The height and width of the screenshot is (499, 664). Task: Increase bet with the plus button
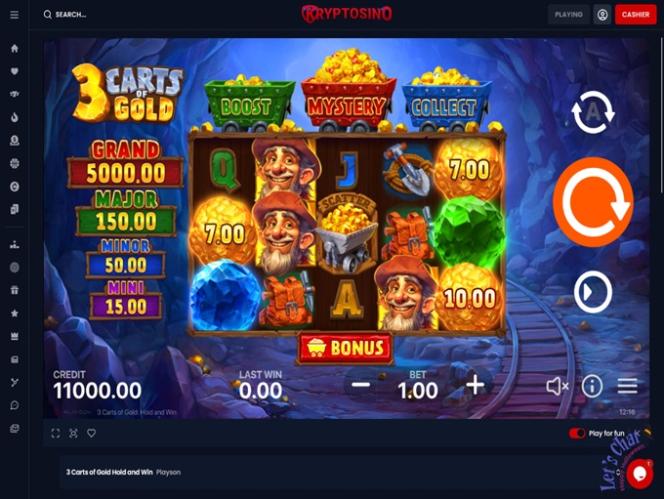[x=475, y=385]
